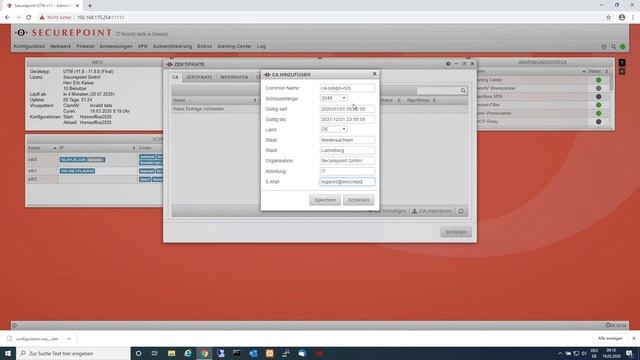Click the Stadt field containing Lueneburg
The image size is (640, 360).
coord(347,151)
